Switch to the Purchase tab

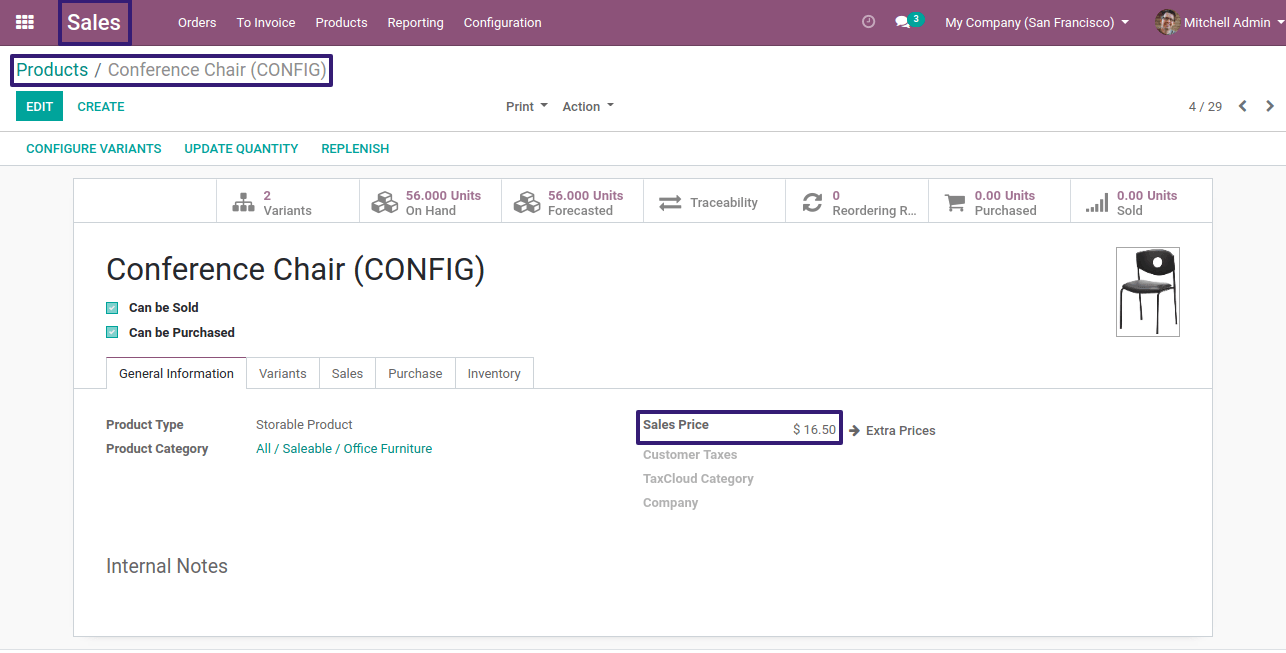pos(415,373)
